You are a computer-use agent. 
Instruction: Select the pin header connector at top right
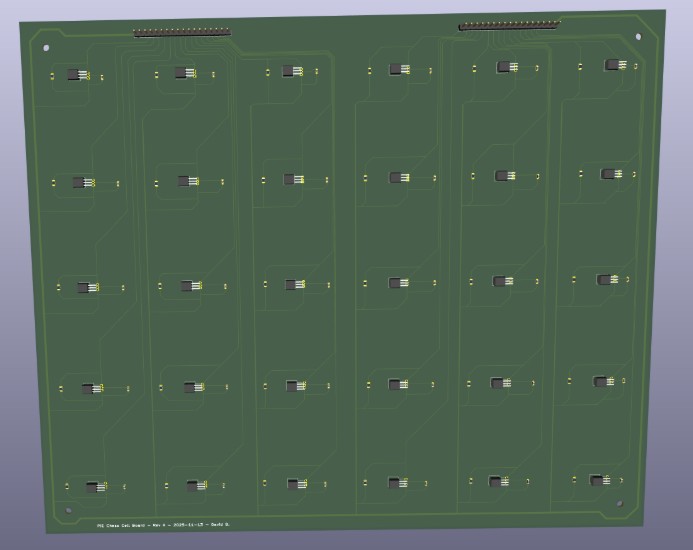coord(509,26)
